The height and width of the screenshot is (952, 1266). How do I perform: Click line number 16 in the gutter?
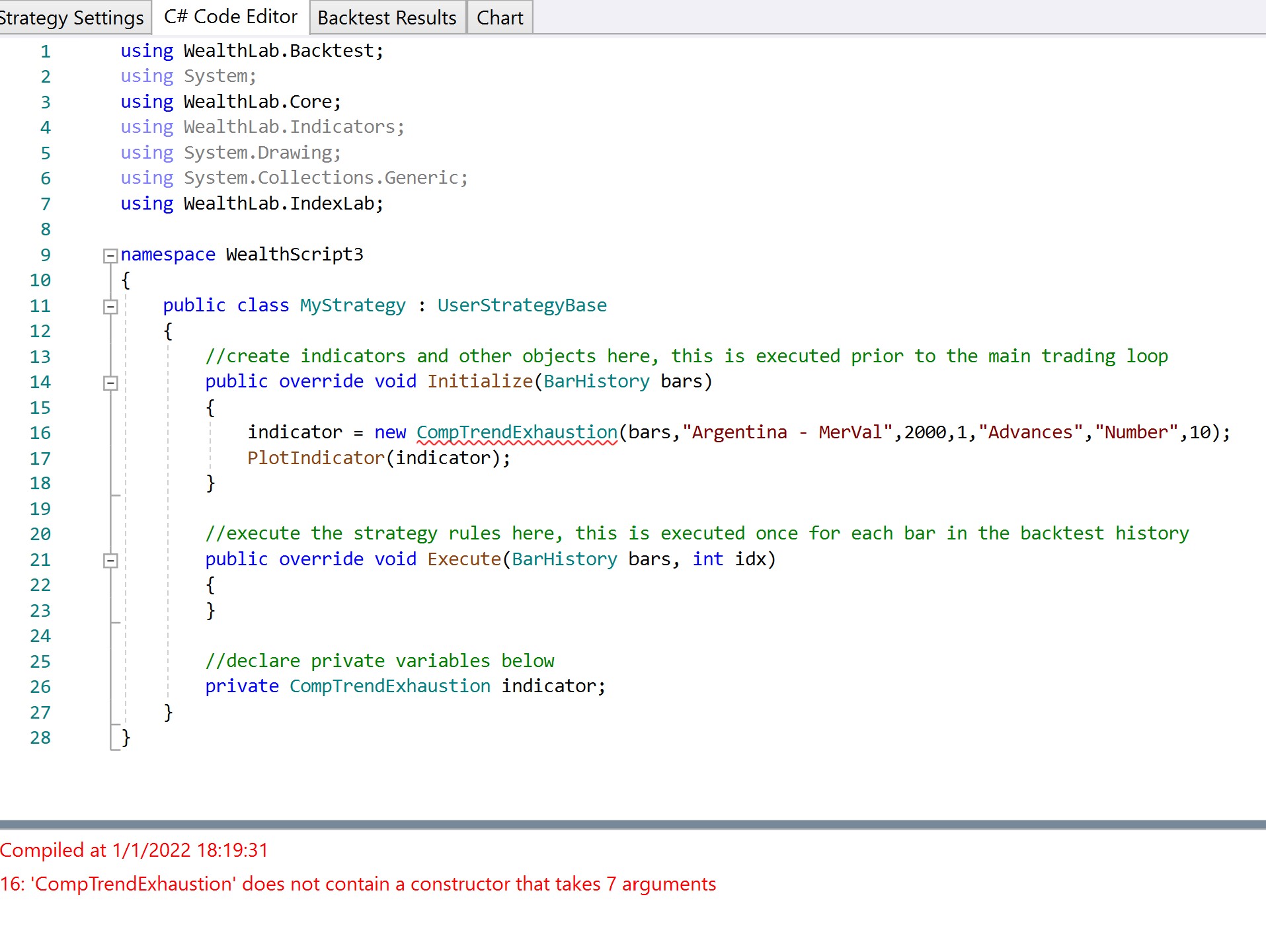[40, 433]
